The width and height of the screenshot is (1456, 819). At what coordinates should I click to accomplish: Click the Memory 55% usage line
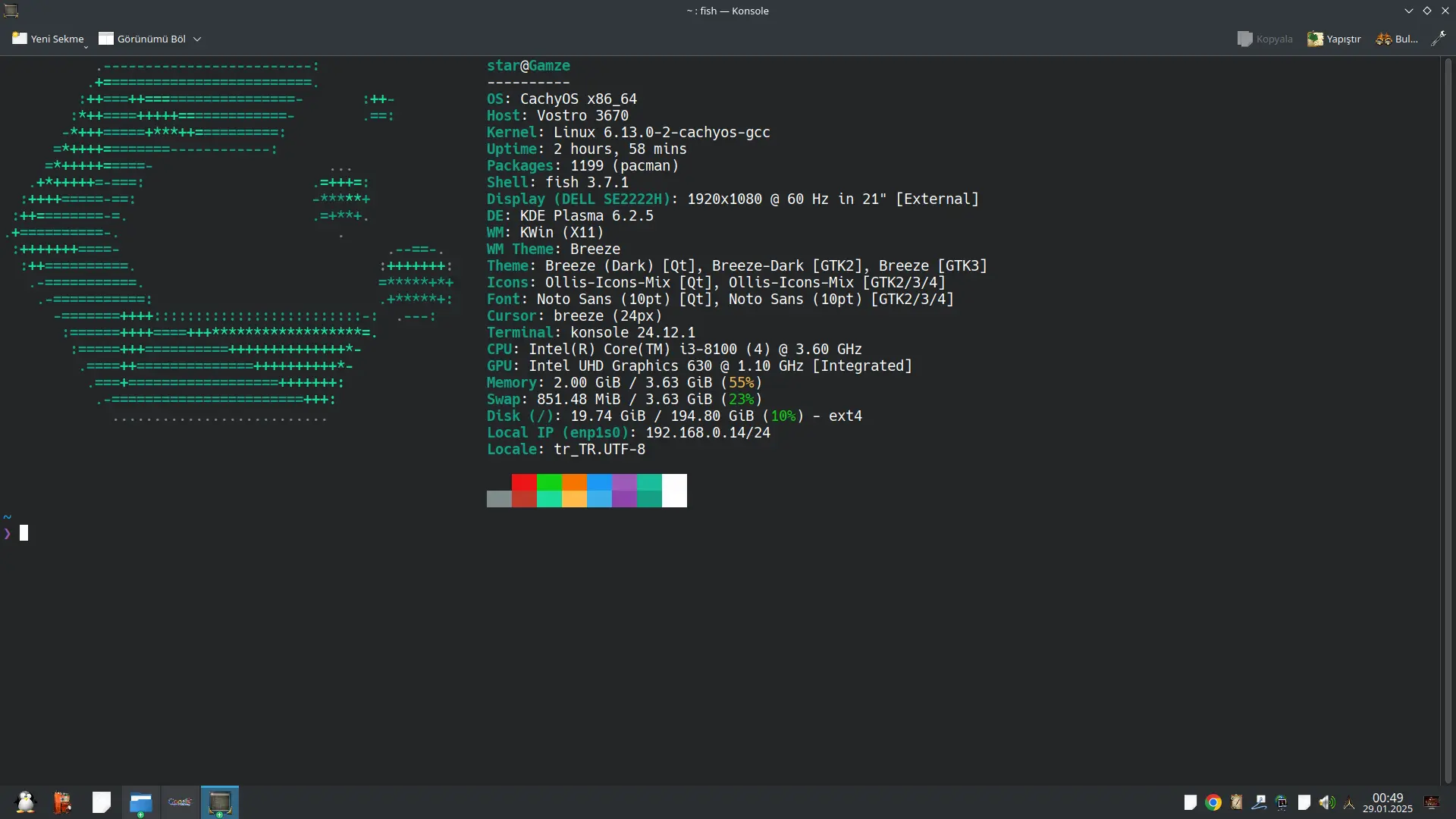(x=625, y=383)
